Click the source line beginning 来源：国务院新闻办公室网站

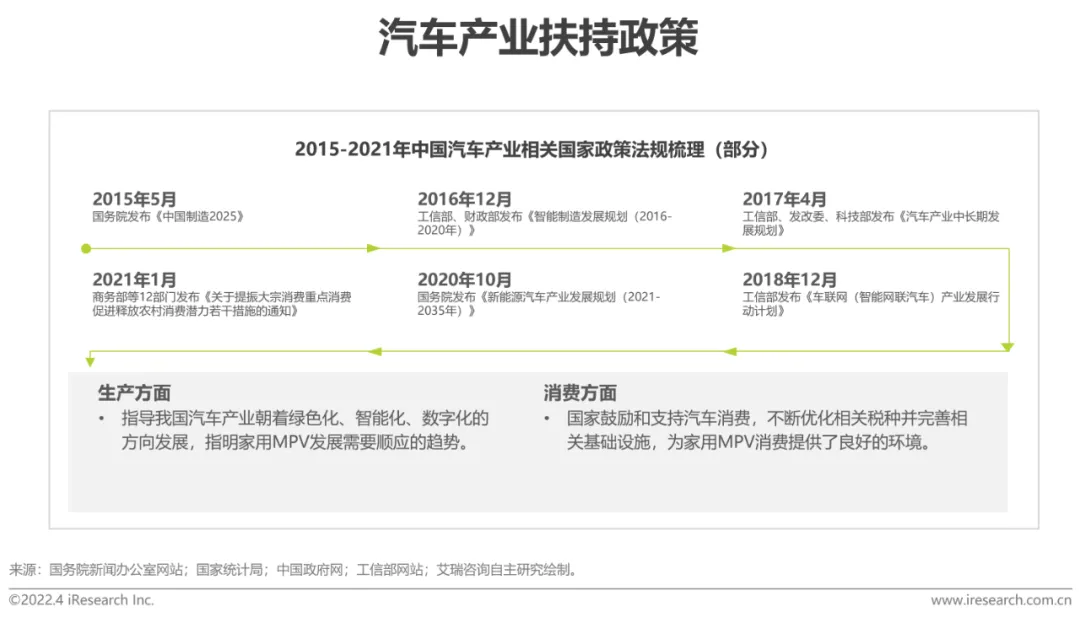[293, 570]
